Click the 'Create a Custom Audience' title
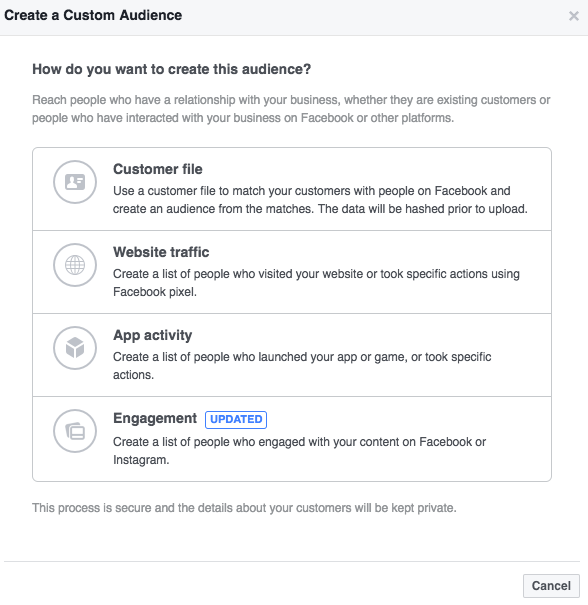The height and width of the screenshot is (605, 588). (x=93, y=15)
